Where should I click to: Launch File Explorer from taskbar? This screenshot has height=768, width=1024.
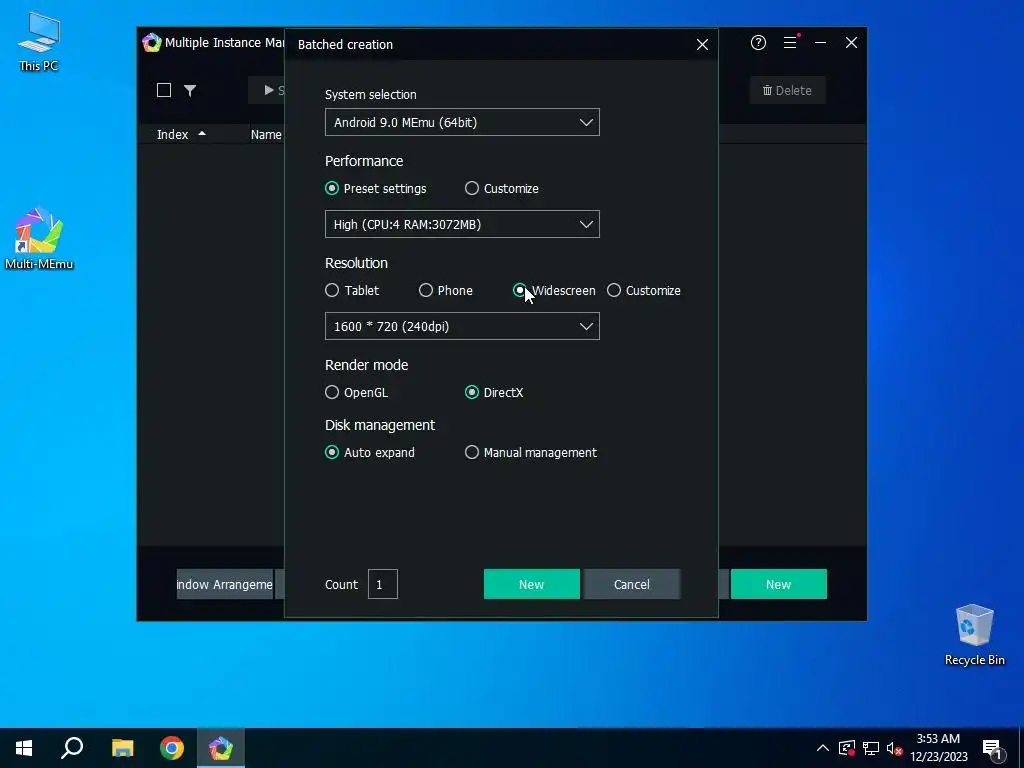click(x=122, y=748)
